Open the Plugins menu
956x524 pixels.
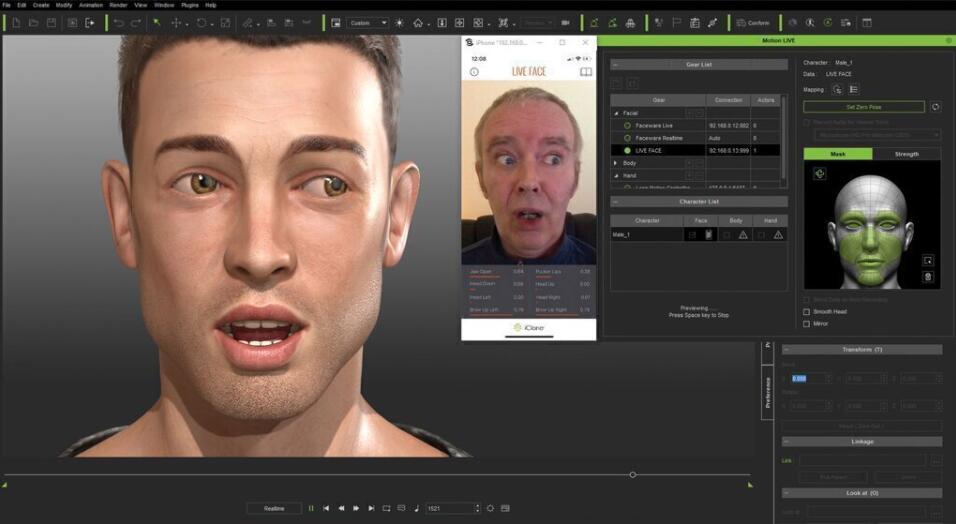coord(190,5)
